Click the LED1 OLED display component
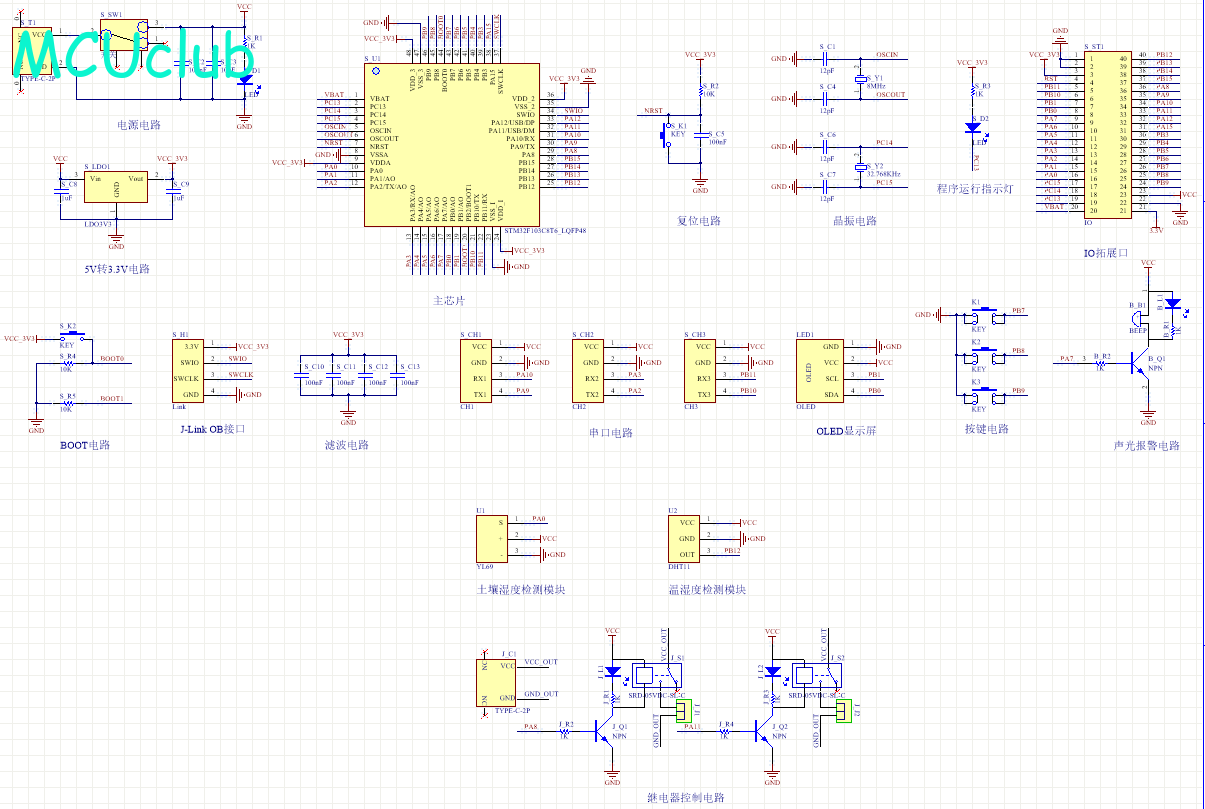This screenshot has height=809, width=1205. 821,371
